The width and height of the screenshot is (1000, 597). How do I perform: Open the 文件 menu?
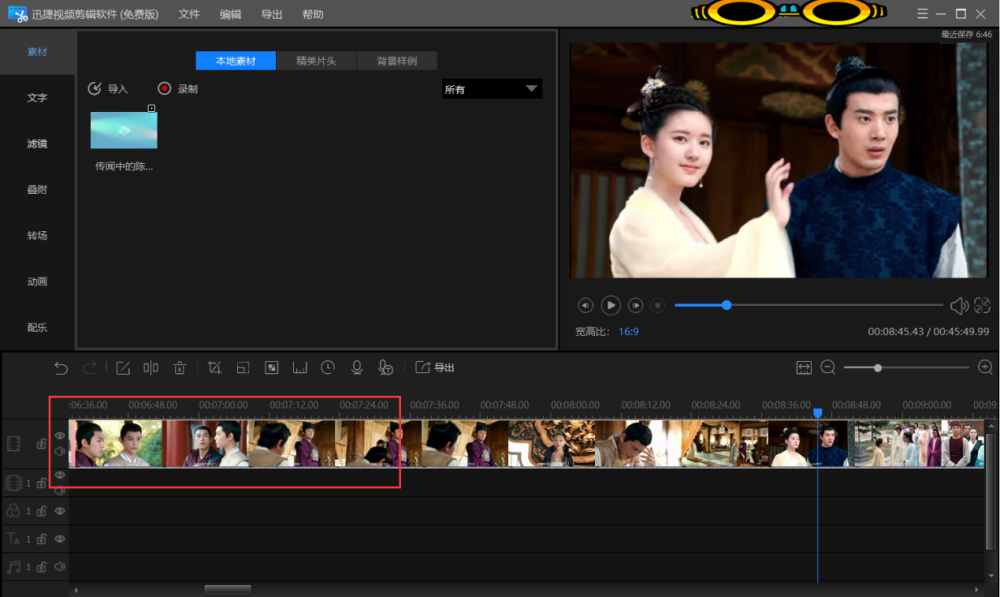(189, 14)
